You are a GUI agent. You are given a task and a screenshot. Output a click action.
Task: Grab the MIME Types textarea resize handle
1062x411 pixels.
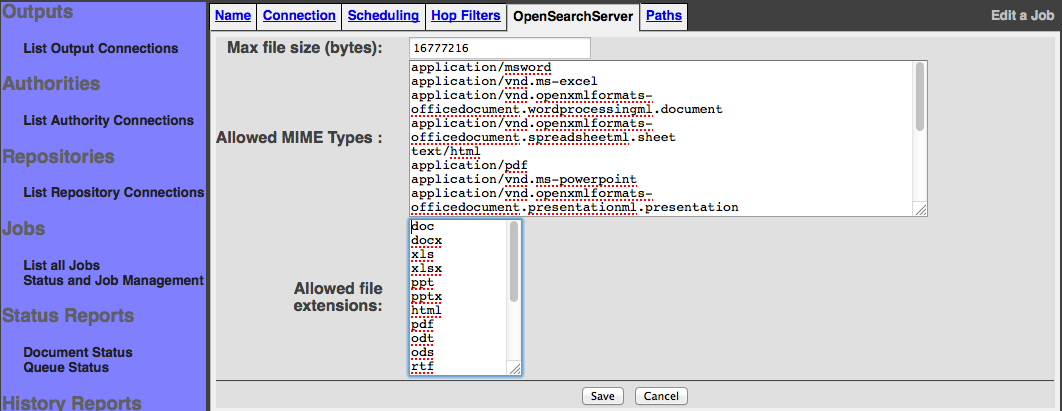[920, 209]
